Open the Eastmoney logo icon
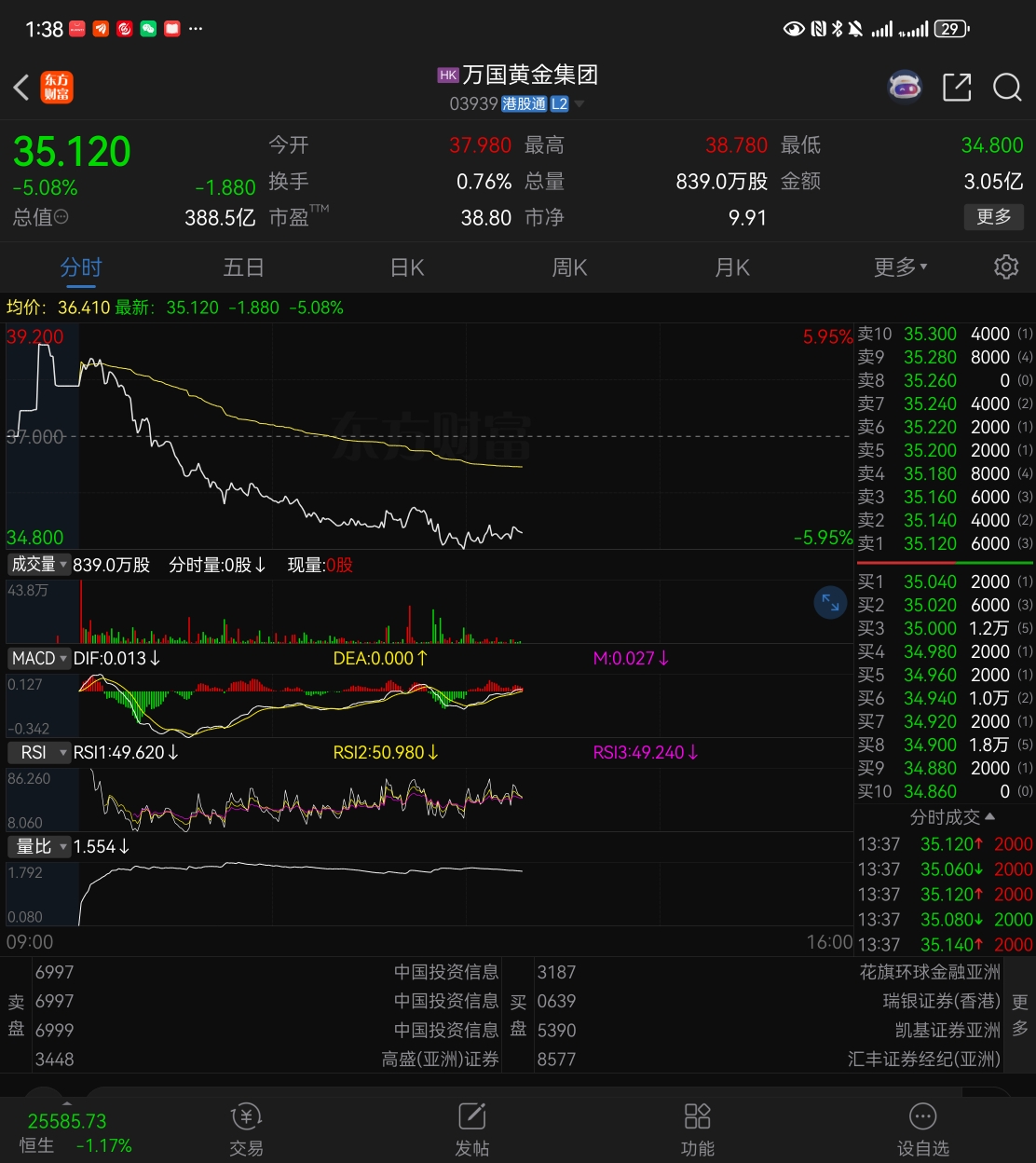This screenshot has width=1036, height=1163. 57,88
